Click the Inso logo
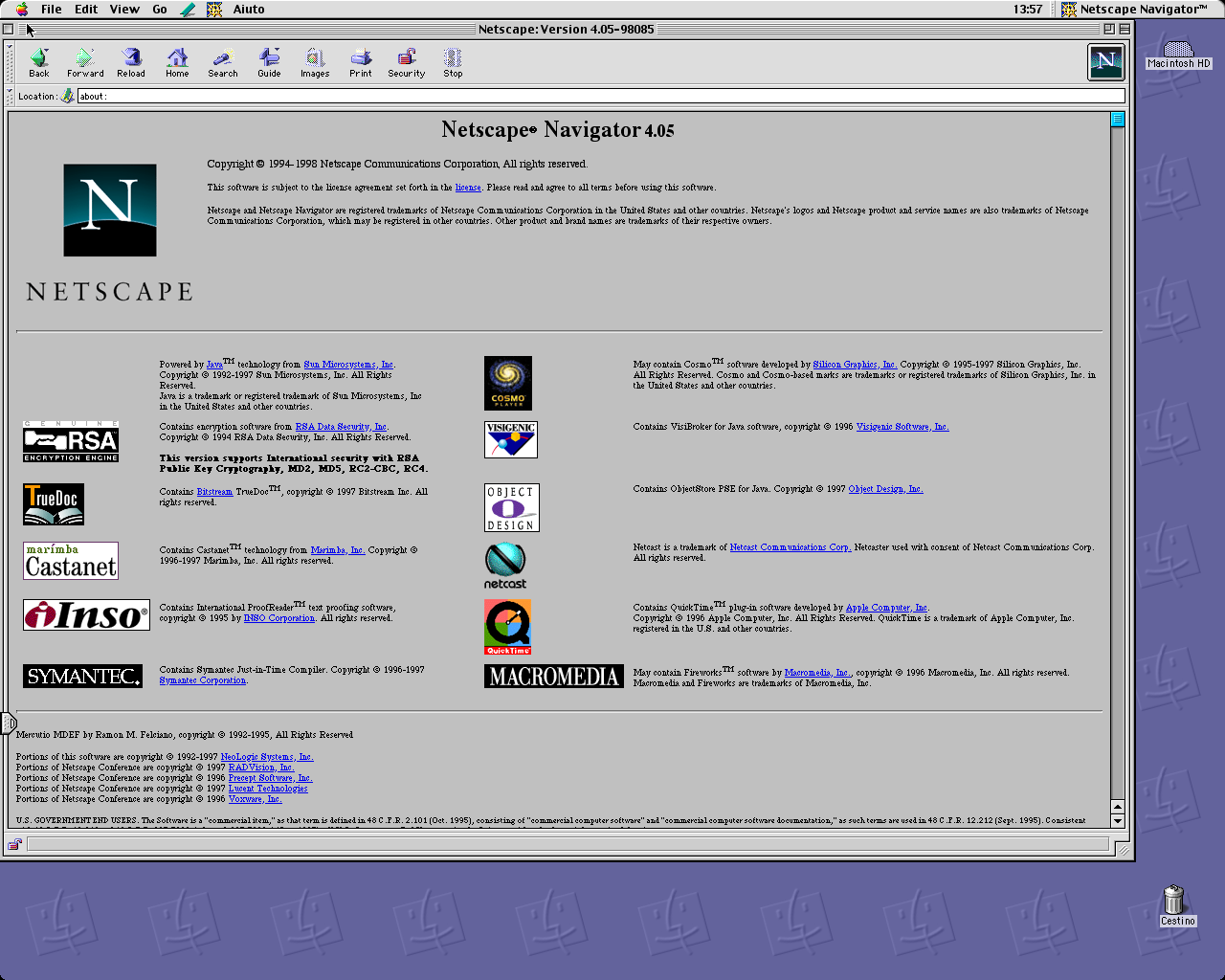Image resolution: width=1225 pixels, height=980 pixels. [86, 614]
